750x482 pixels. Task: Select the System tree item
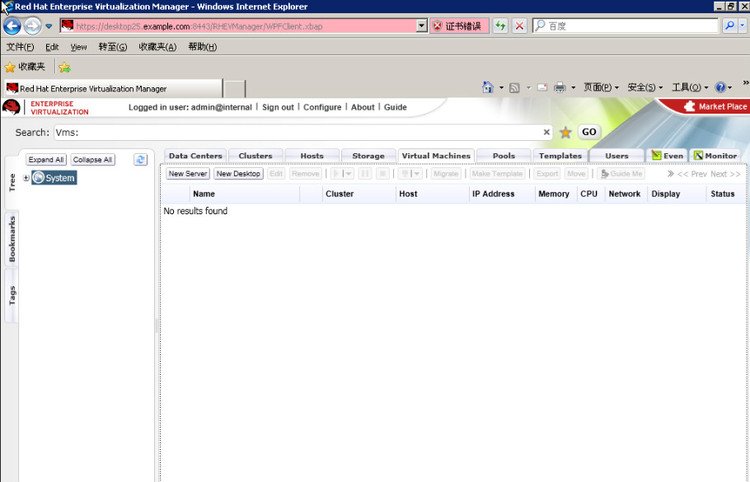(54, 178)
